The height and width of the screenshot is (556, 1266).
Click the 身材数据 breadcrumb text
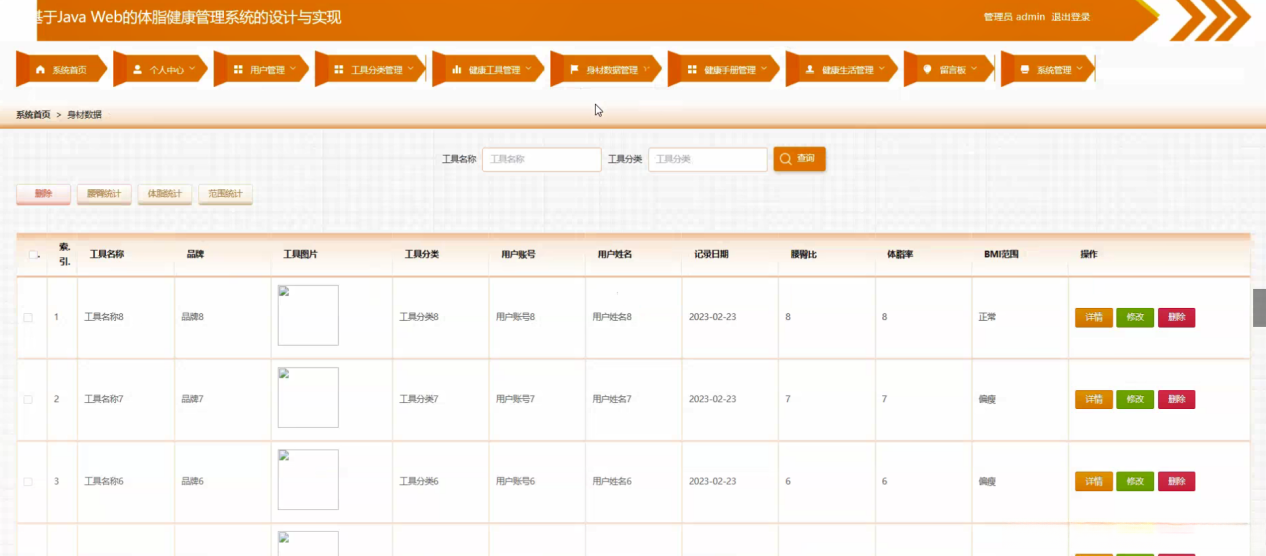(x=84, y=115)
